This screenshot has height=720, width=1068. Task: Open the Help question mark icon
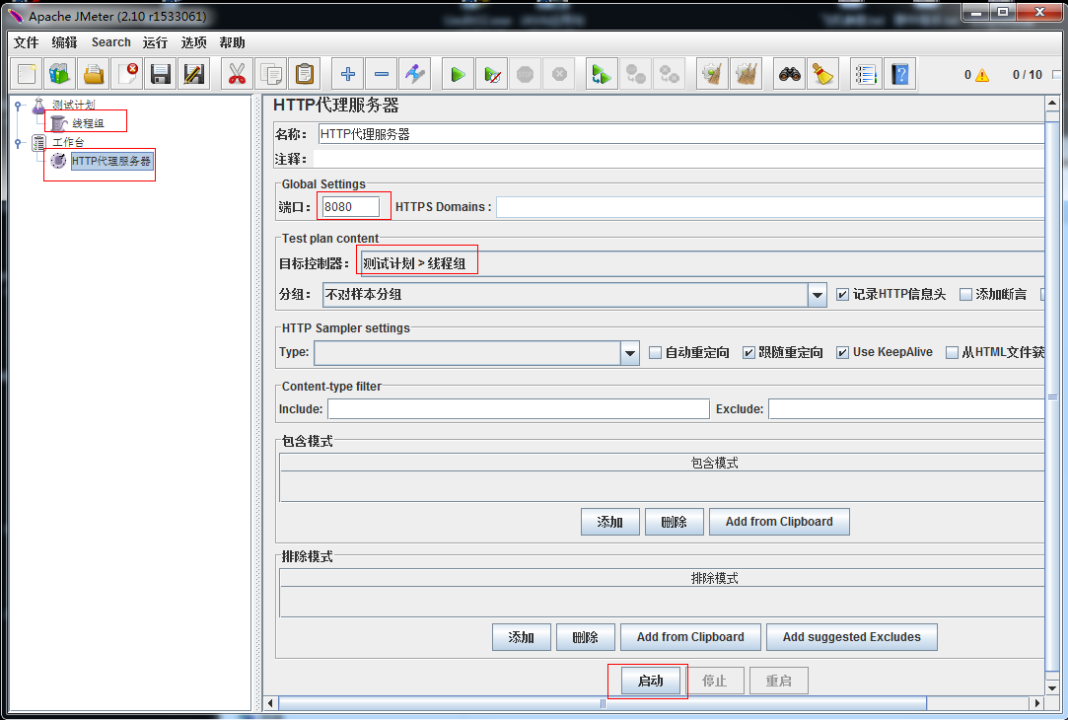point(900,74)
